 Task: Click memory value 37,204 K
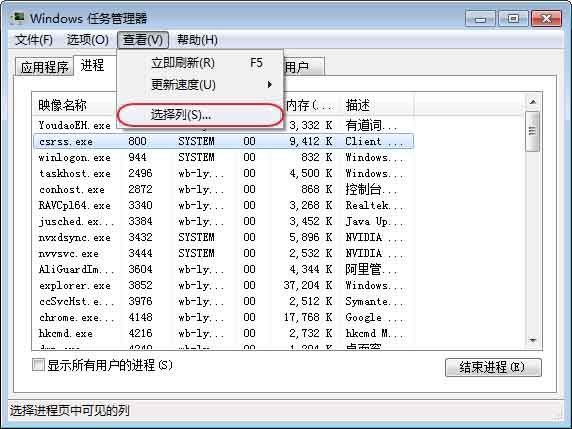(308, 285)
